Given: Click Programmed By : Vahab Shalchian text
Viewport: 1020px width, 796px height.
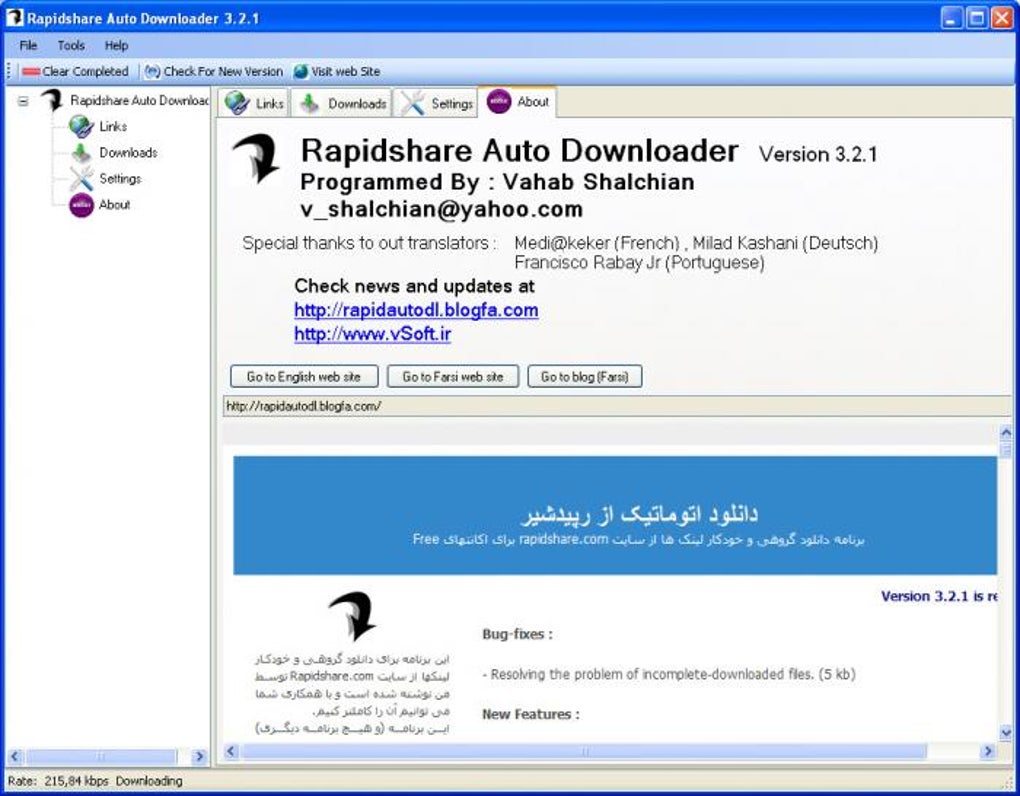Looking at the screenshot, I should tap(497, 182).
